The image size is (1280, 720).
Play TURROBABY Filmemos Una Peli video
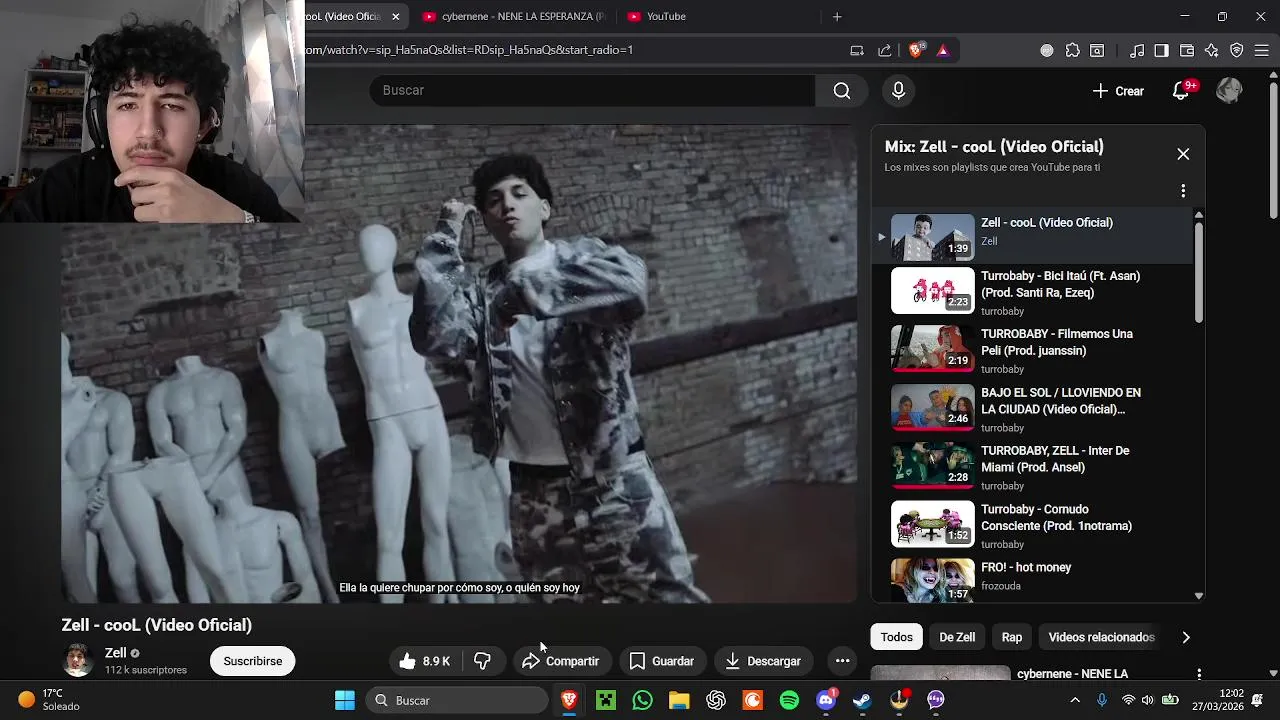[1033, 350]
